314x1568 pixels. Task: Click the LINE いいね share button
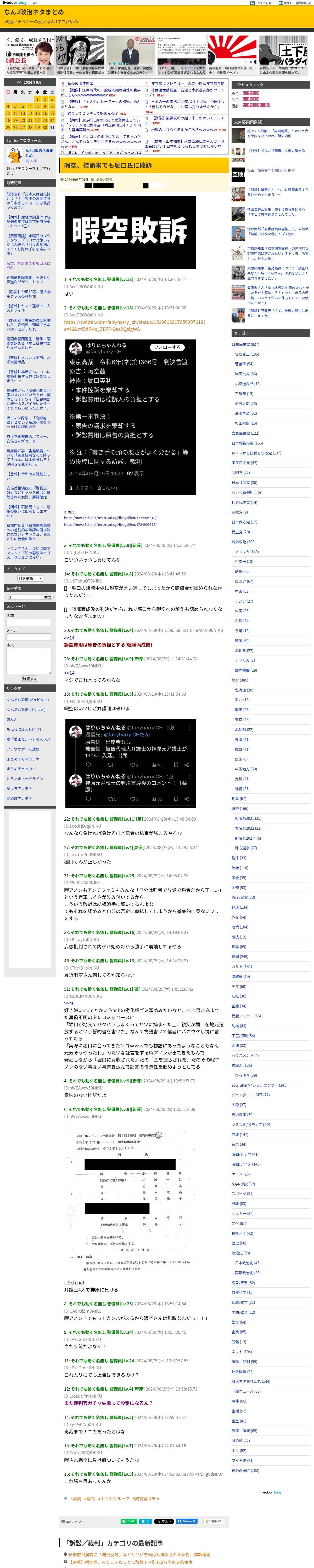pyautogui.click(x=129, y=1521)
